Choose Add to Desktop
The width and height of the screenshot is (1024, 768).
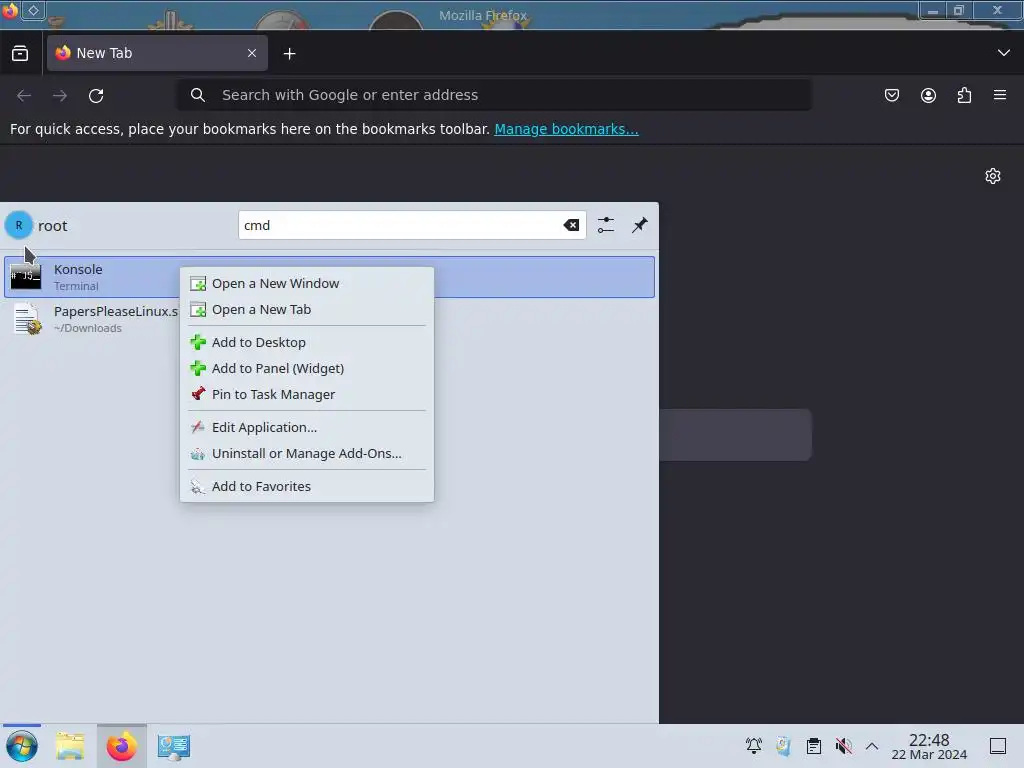[307, 342]
